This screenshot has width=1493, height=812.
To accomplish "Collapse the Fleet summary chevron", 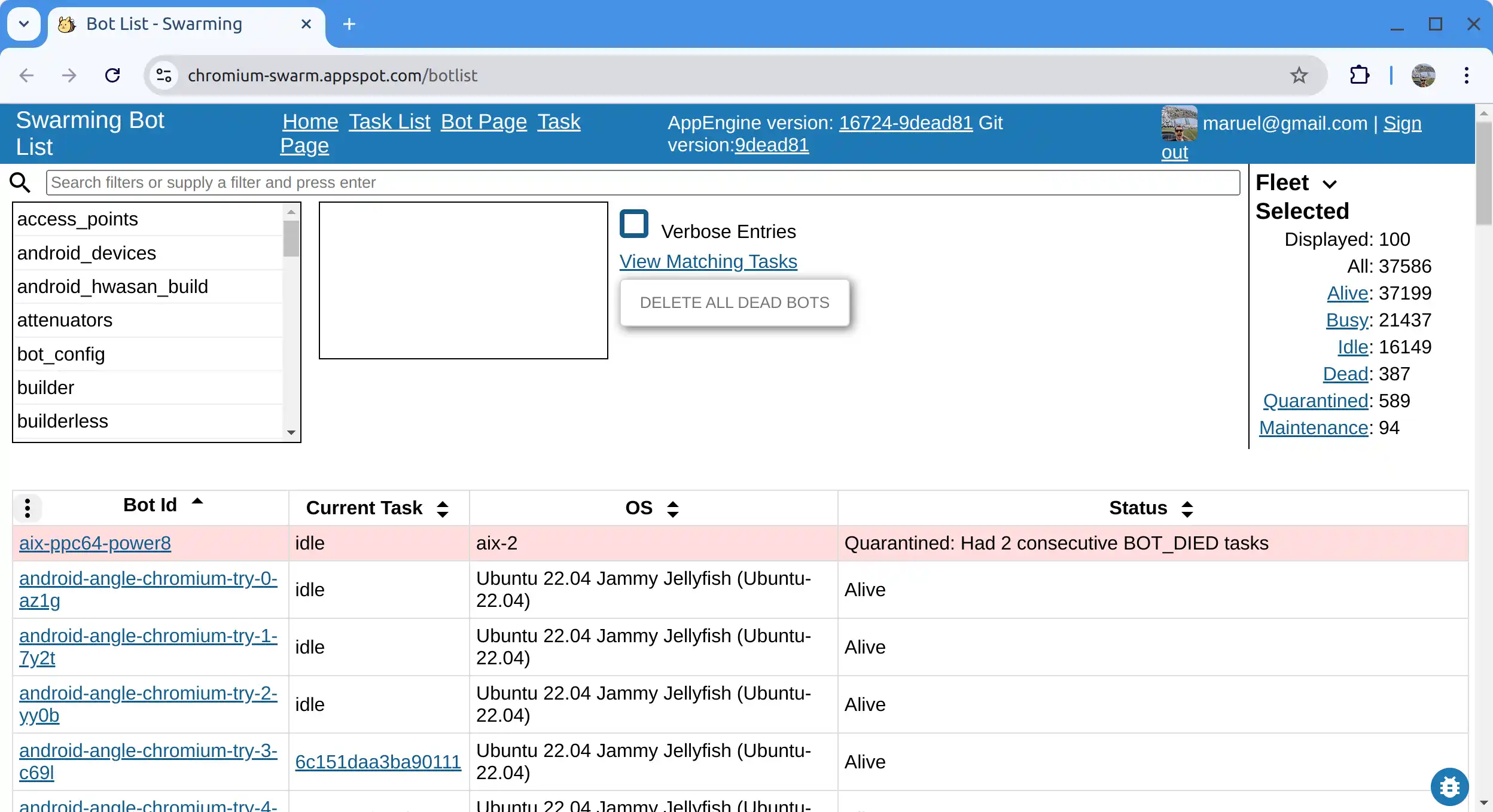I will tap(1329, 184).
